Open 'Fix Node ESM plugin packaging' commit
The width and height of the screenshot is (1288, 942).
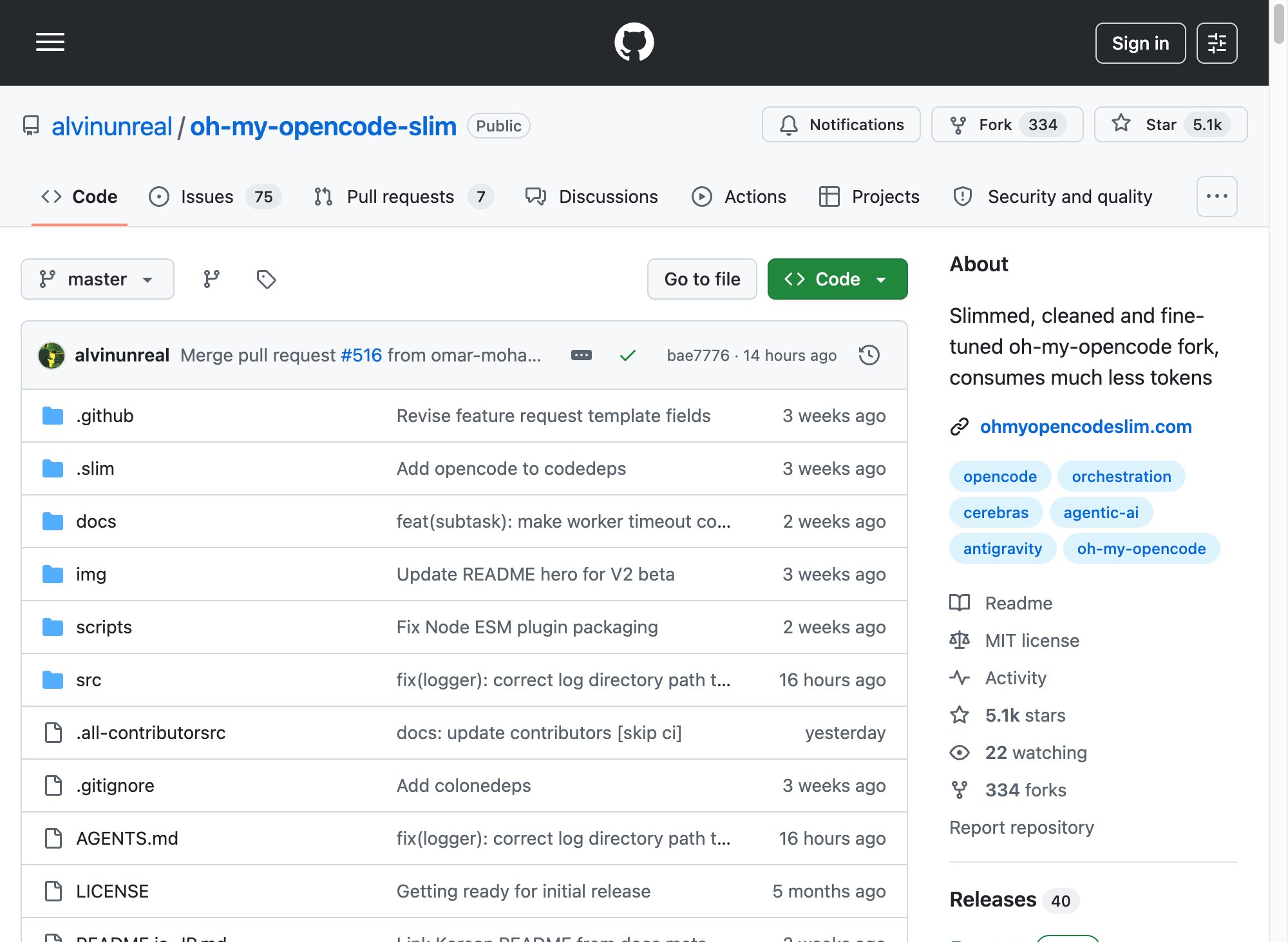click(x=527, y=627)
